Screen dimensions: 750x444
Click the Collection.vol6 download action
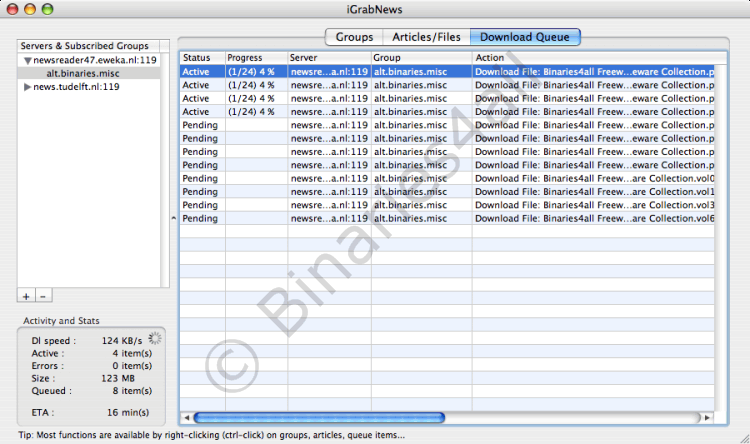pos(595,219)
